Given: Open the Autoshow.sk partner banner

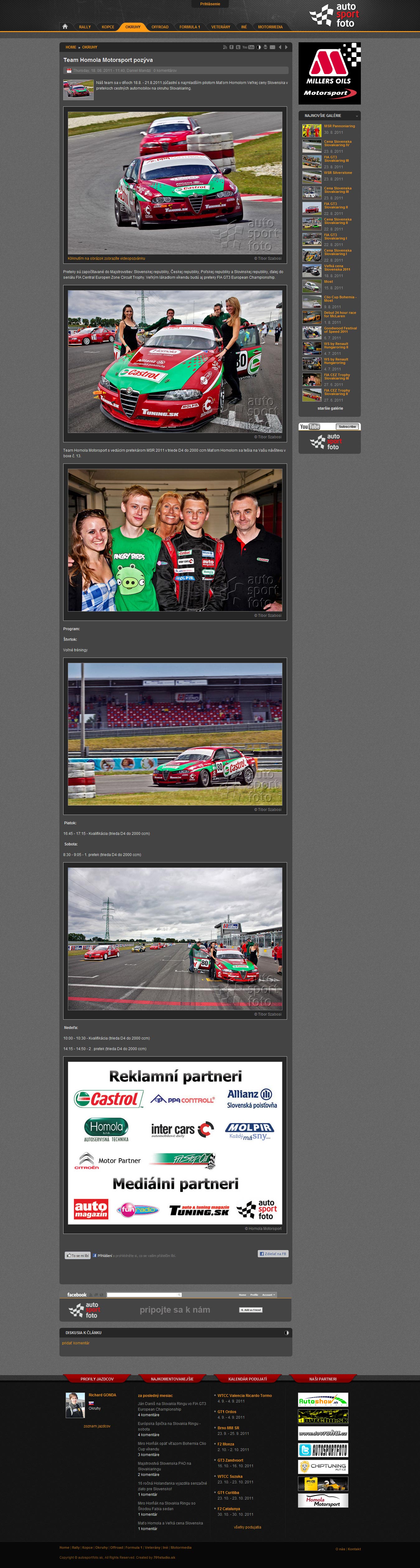Looking at the screenshot, I should pyautogui.click(x=323, y=1399).
